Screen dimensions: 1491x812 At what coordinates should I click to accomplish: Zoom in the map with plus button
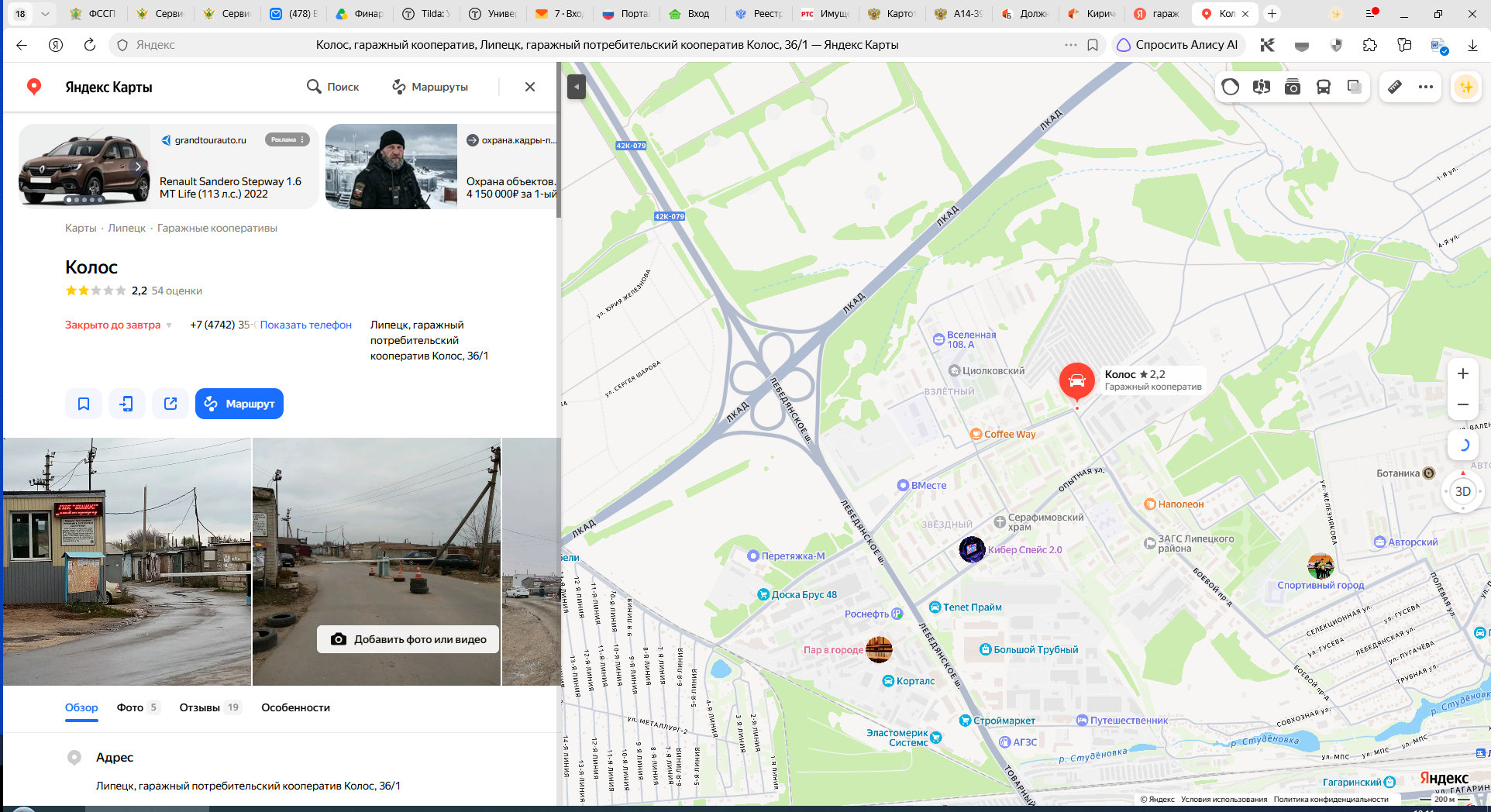point(1463,373)
